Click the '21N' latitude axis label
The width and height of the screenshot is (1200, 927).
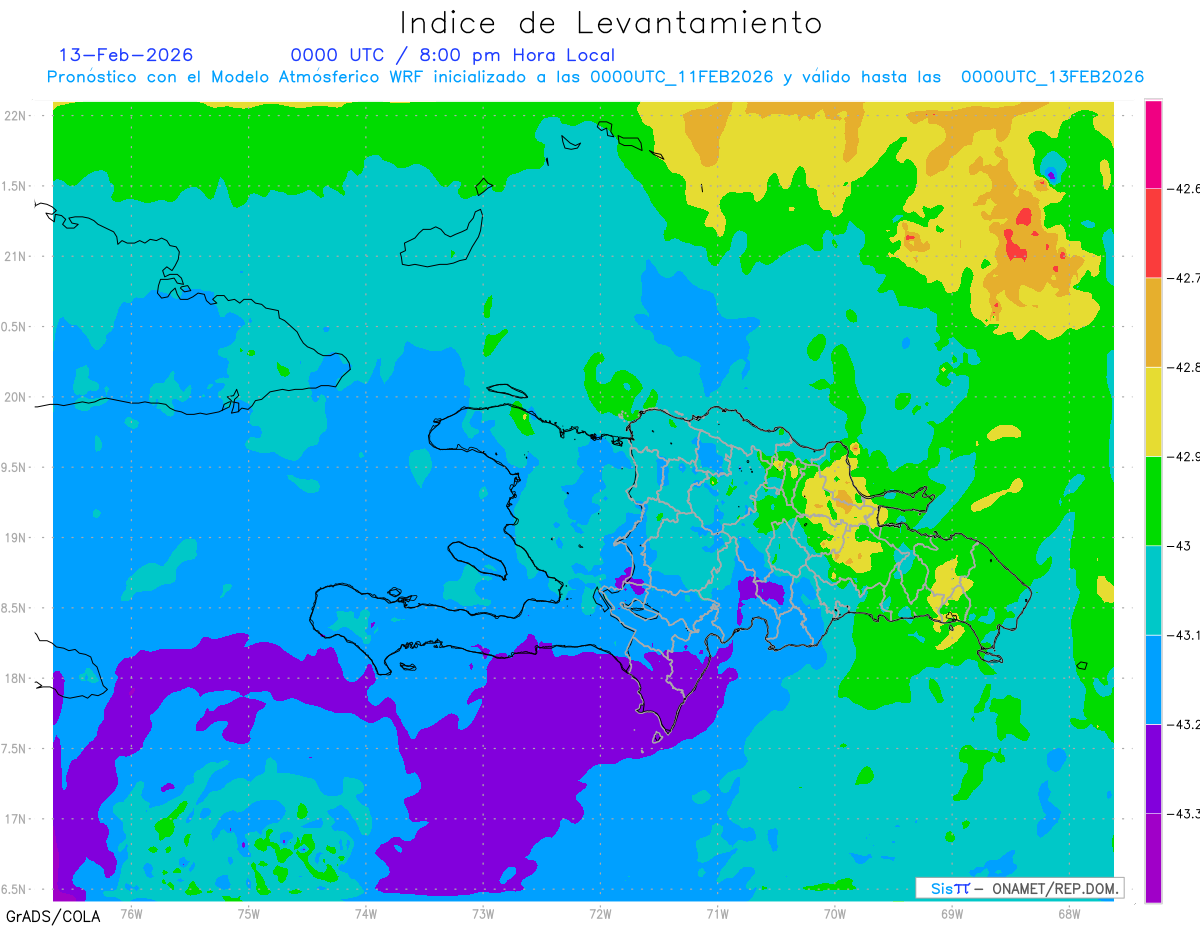coord(14,256)
